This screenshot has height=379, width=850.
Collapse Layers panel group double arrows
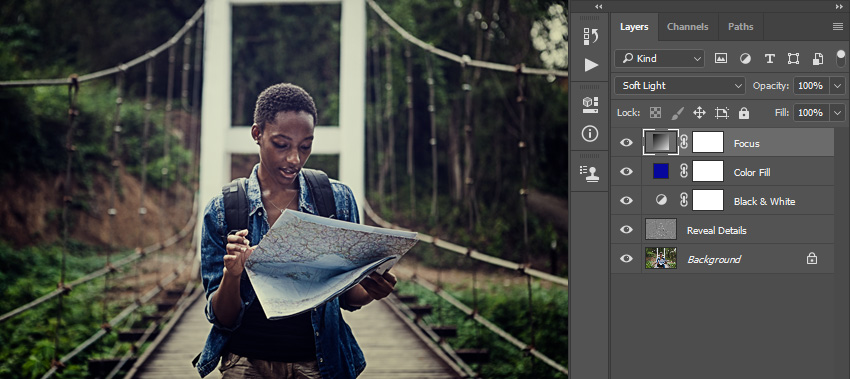click(x=839, y=7)
